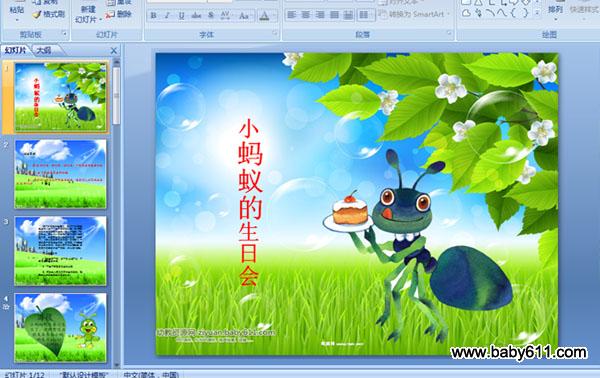
Task: Switch to the 幻灯片 slides tab
Action: 16,50
